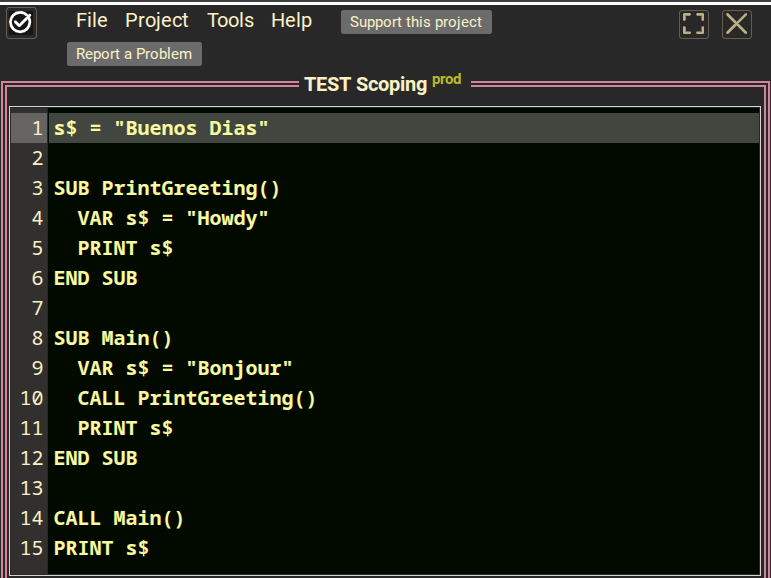The height and width of the screenshot is (578, 771).
Task: Open the File menu
Action: 91,21
